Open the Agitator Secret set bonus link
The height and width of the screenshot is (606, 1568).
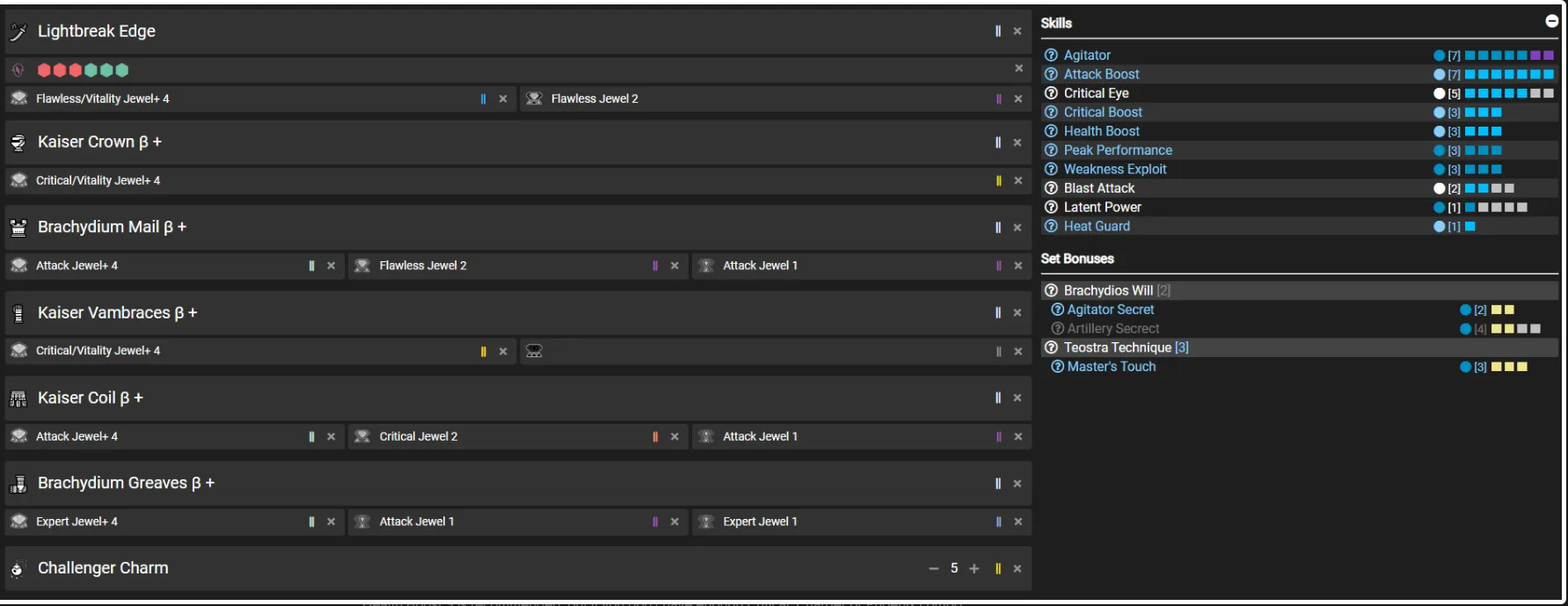coord(1111,310)
